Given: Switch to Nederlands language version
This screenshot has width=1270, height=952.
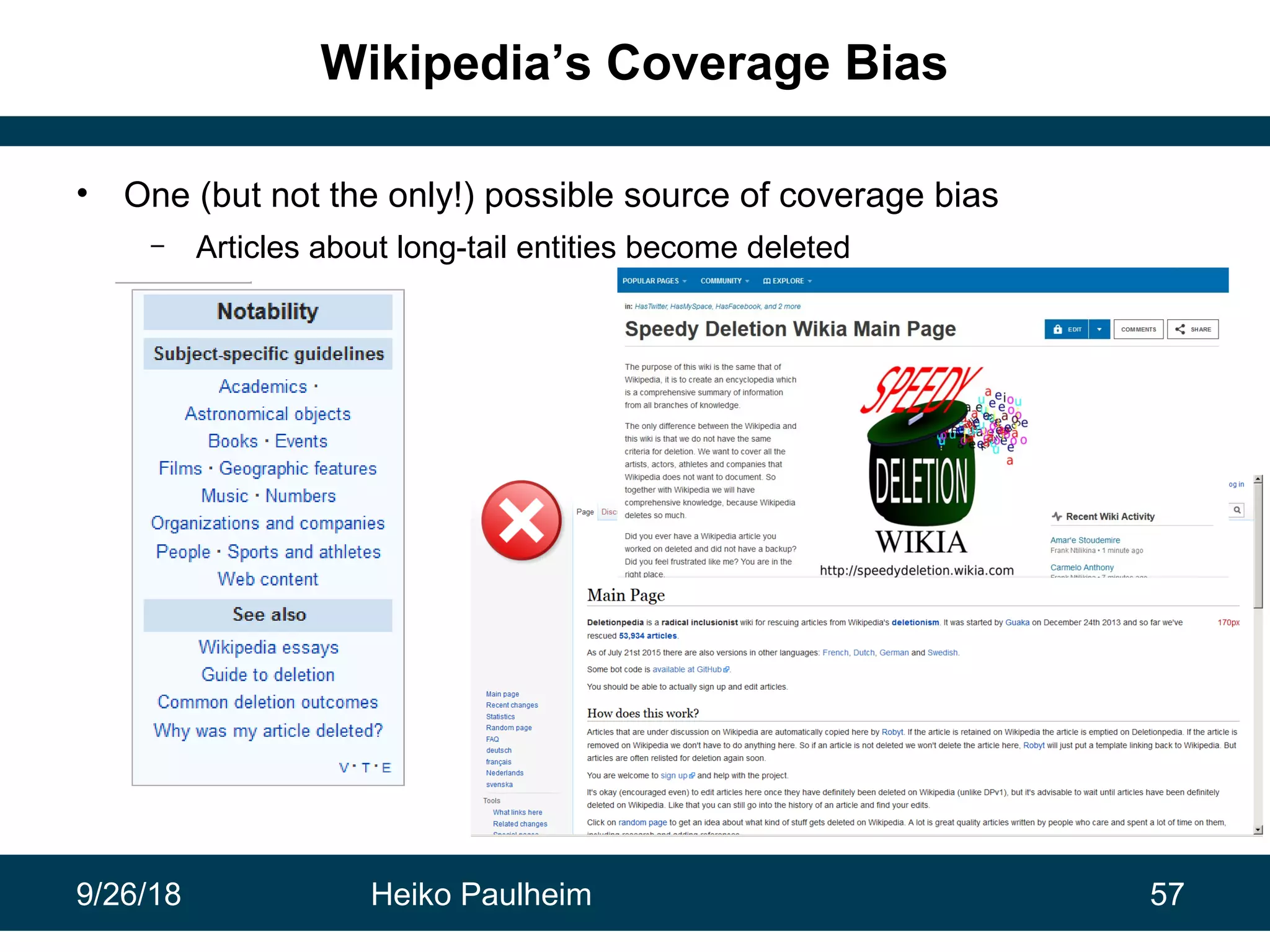Looking at the screenshot, I should pos(505,773).
